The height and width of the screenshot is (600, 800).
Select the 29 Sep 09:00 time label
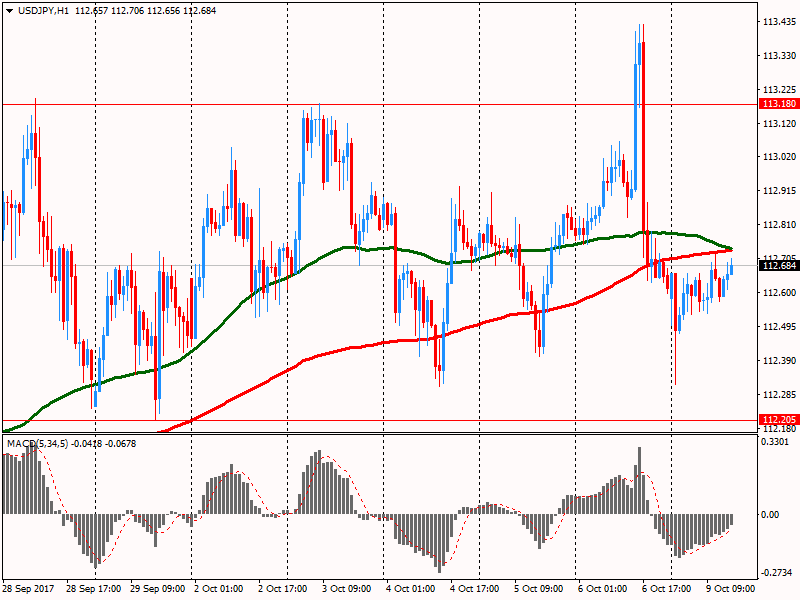[158, 589]
